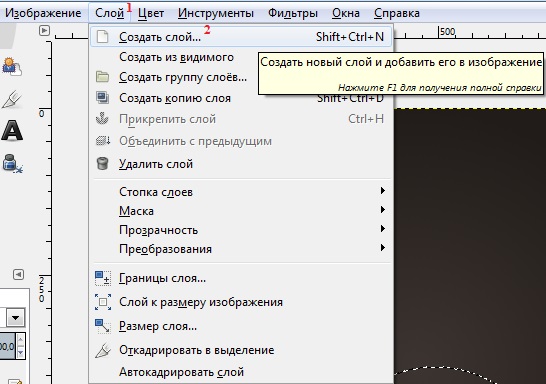Click the layer-to-image-size icon
546x384 pixels.
103,302
